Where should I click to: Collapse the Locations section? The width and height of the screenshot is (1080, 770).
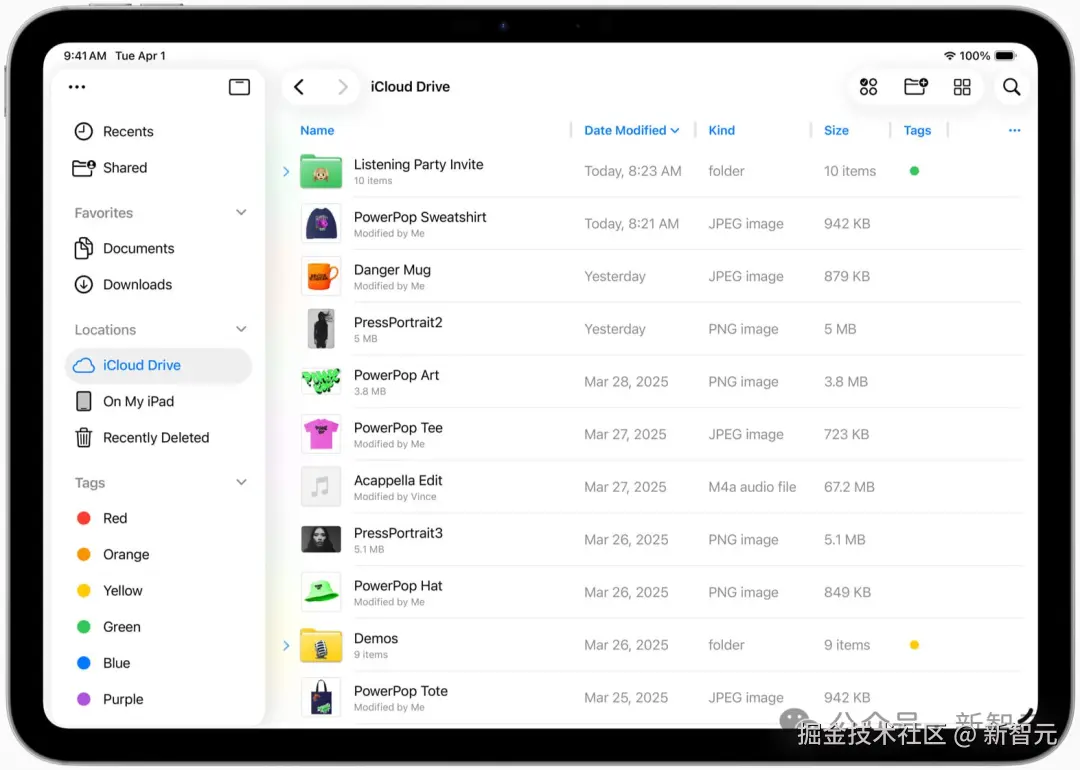point(241,329)
